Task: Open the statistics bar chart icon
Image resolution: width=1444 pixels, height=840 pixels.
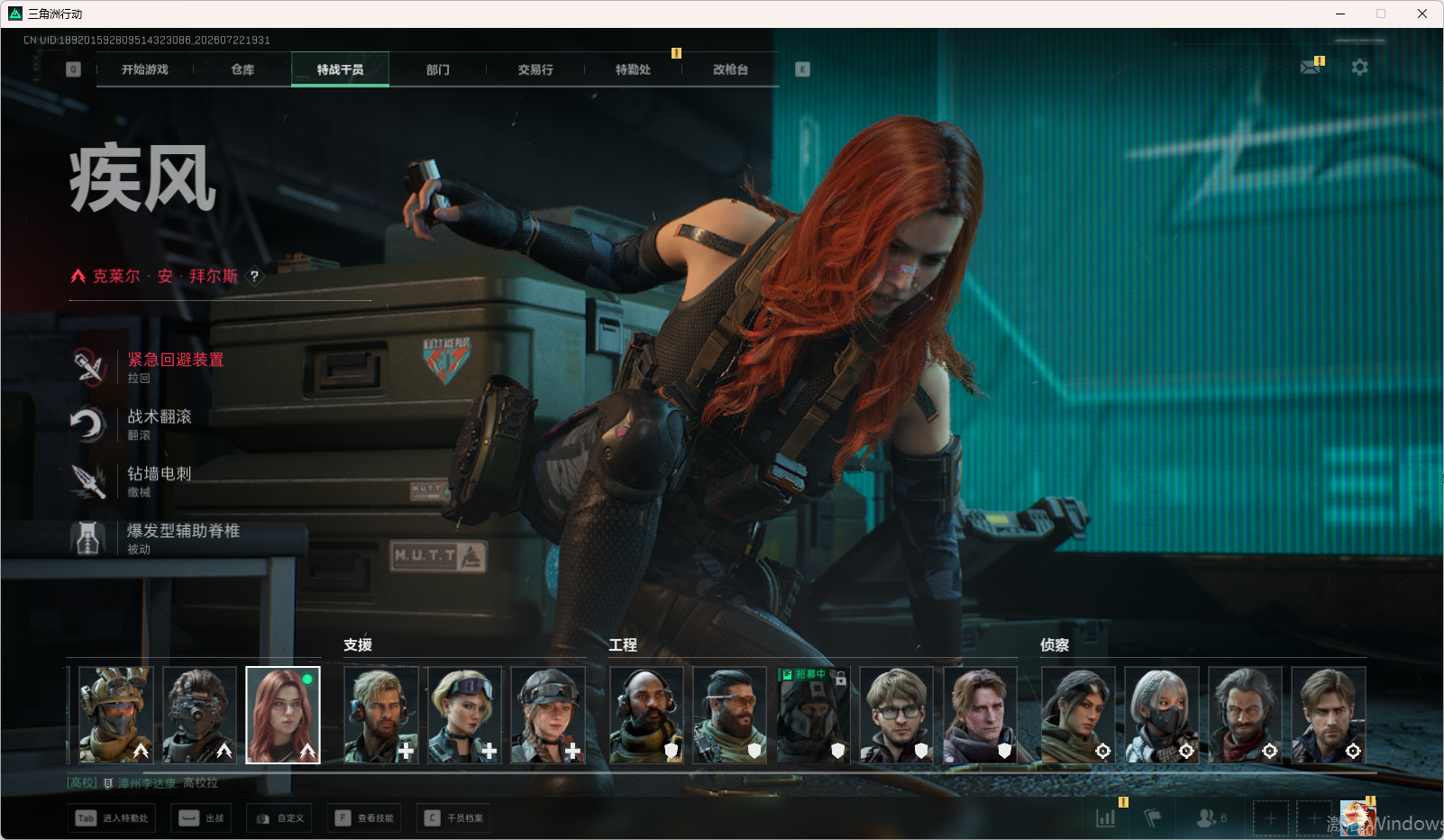Action: 1105,818
